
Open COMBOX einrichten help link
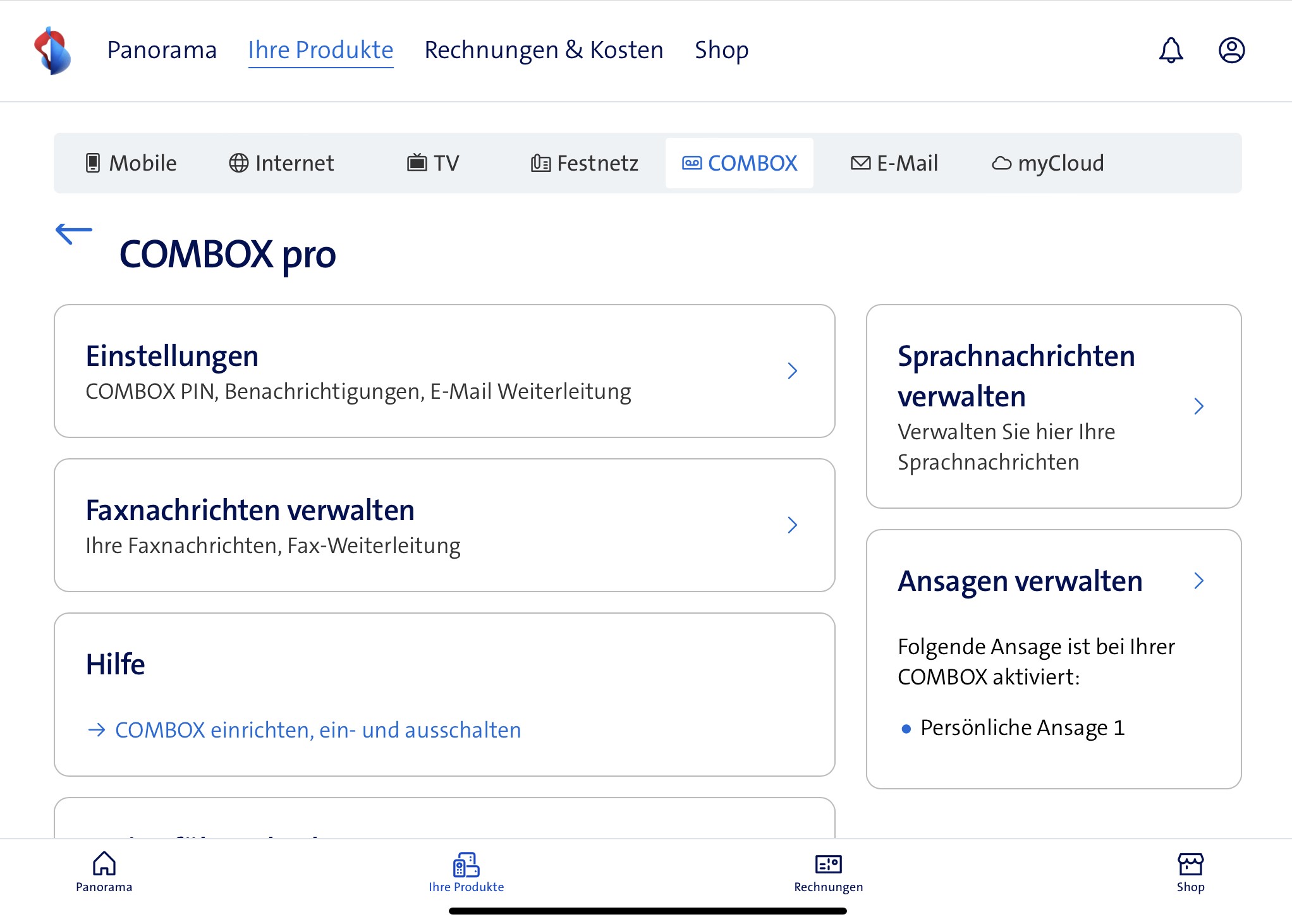click(317, 730)
